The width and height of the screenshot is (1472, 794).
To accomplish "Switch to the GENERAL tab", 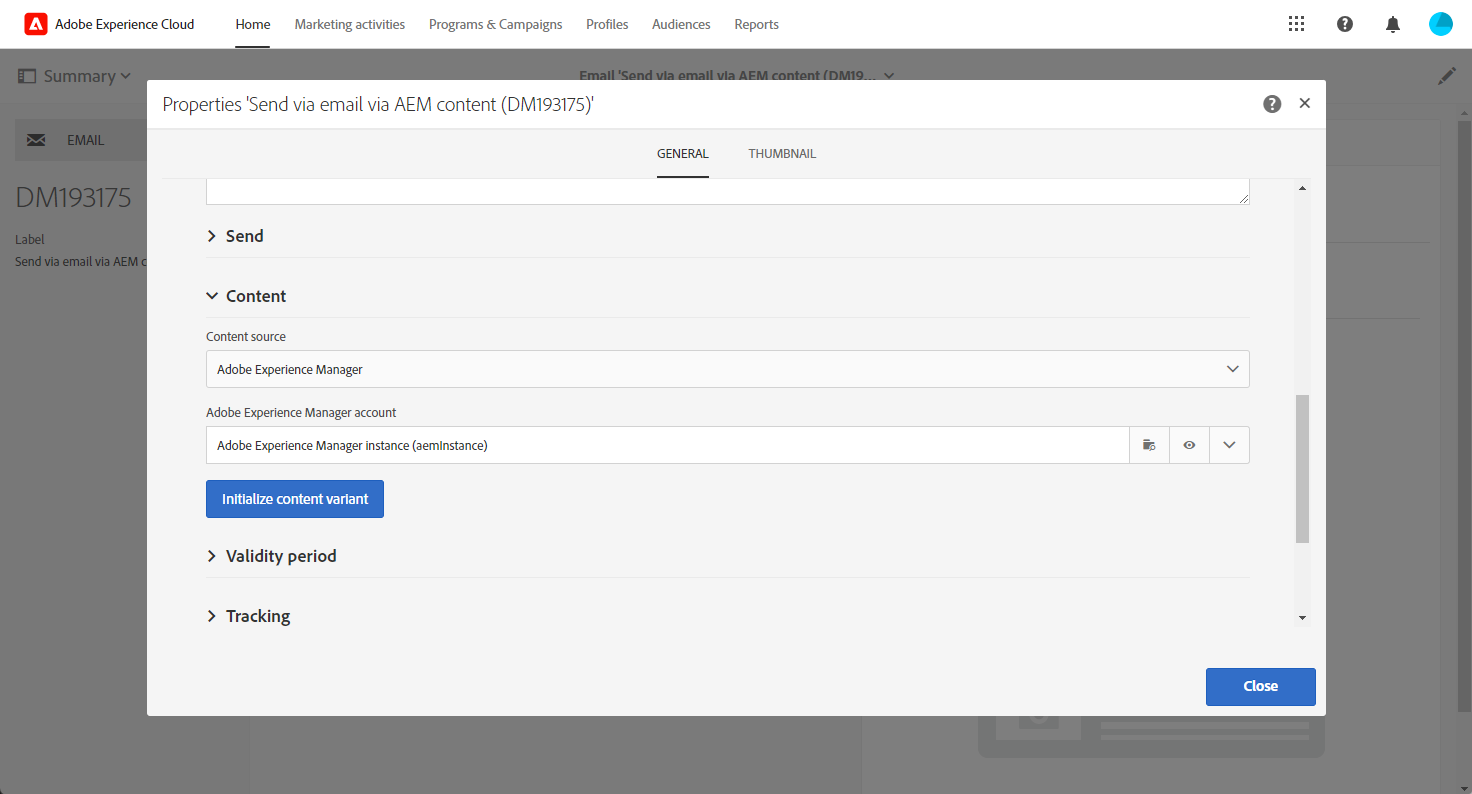I will tap(683, 154).
